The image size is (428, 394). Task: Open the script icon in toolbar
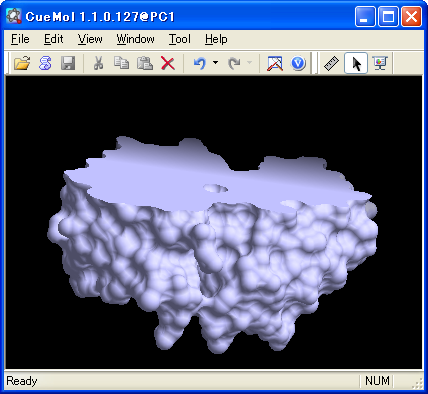[x=45, y=63]
